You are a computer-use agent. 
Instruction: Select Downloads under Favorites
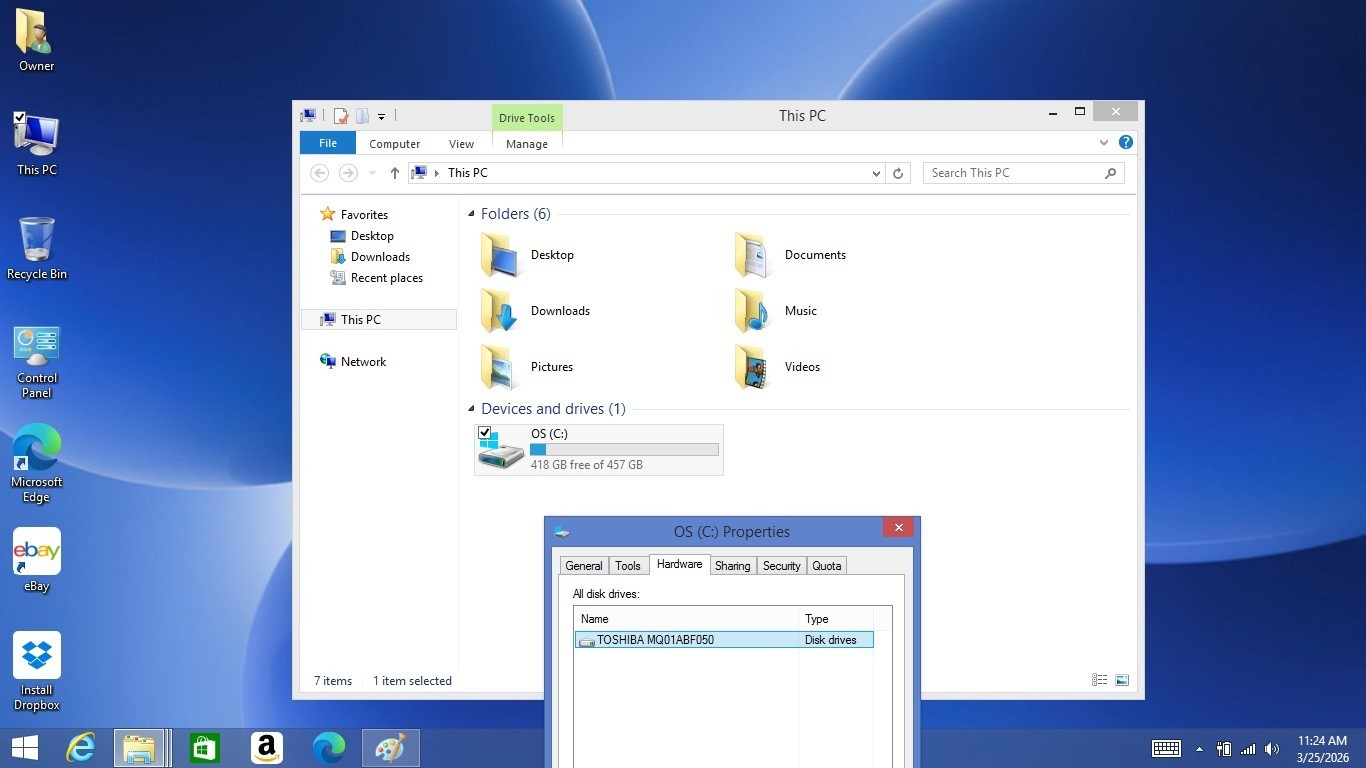pyautogui.click(x=380, y=257)
